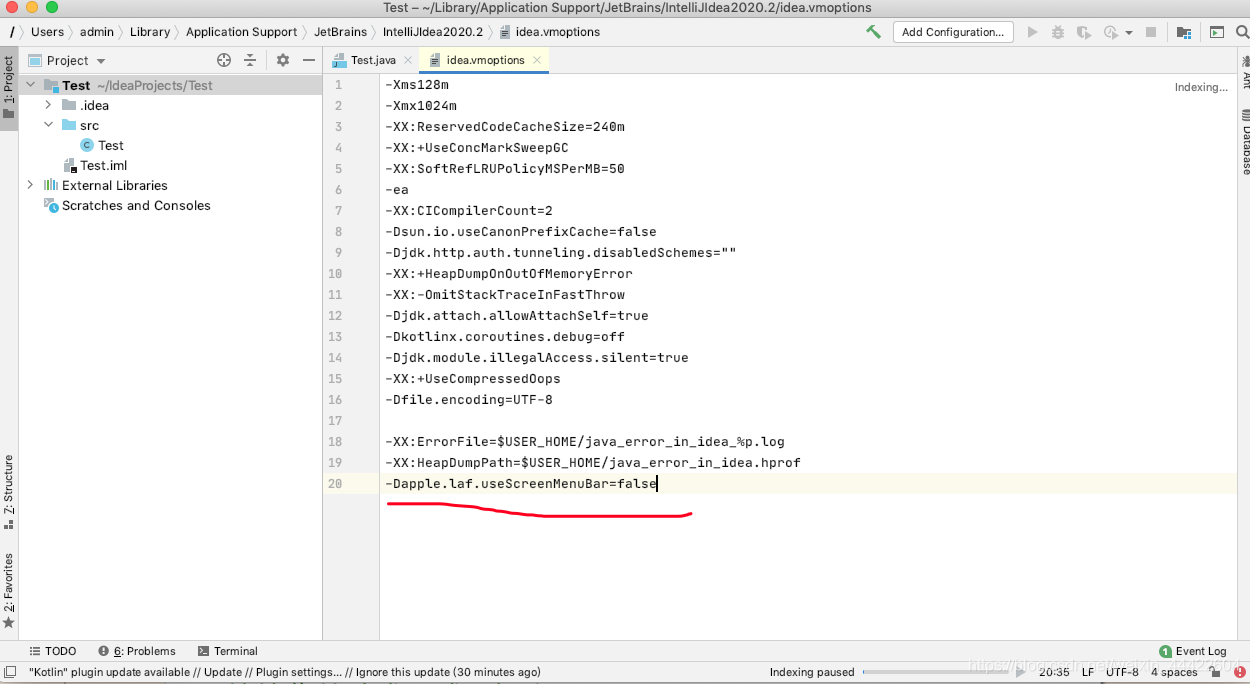The height and width of the screenshot is (684, 1250).
Task: Expand External Libraries node
Action: (x=31, y=185)
